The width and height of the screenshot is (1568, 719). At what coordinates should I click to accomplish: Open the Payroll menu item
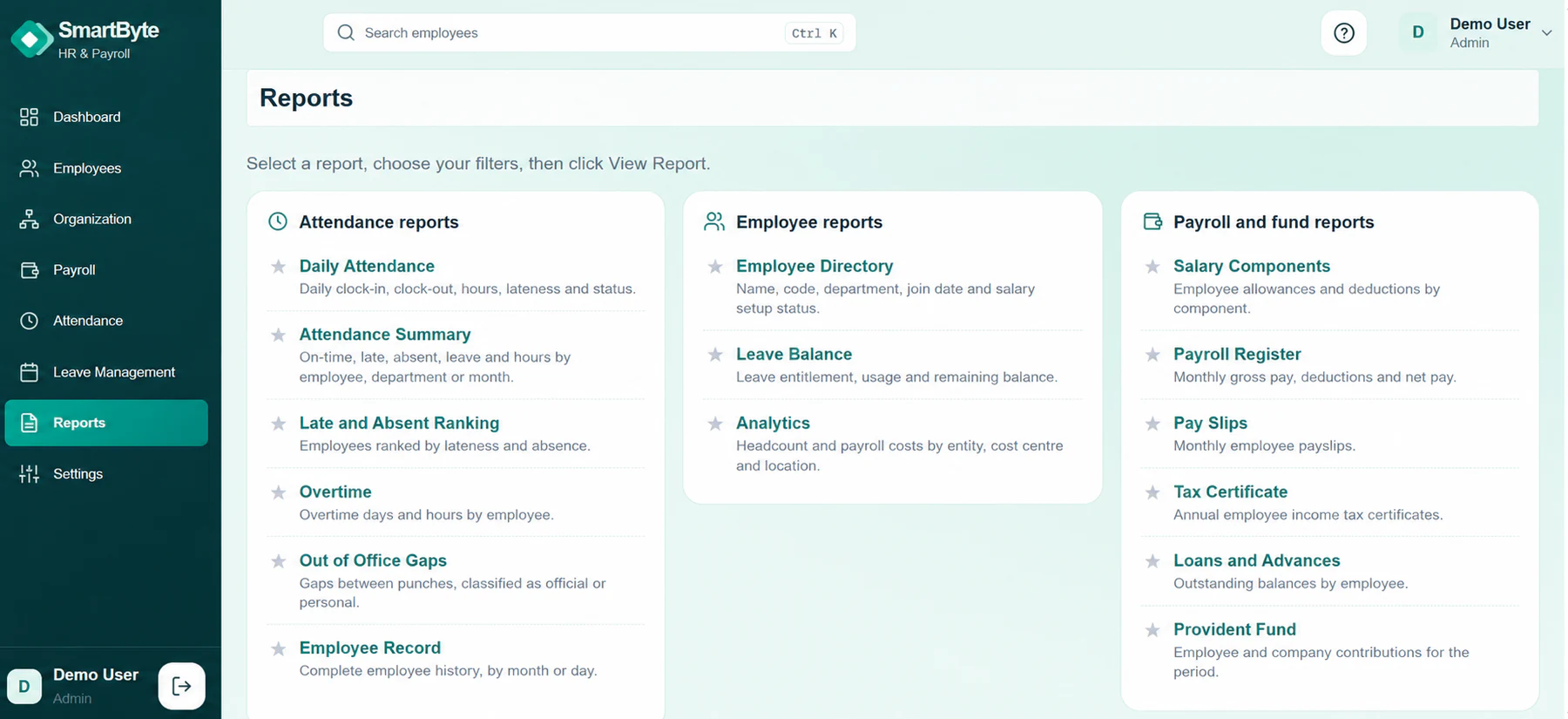[x=106, y=270]
